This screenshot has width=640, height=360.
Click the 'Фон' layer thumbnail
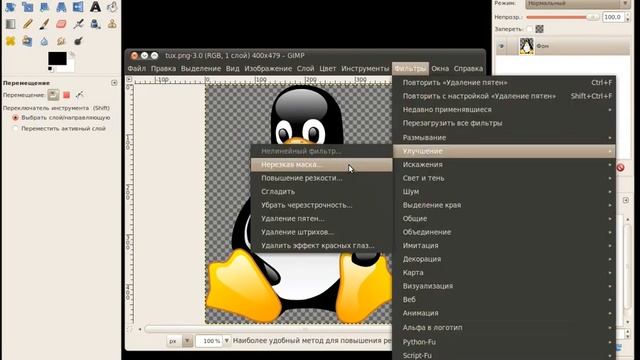point(527,46)
